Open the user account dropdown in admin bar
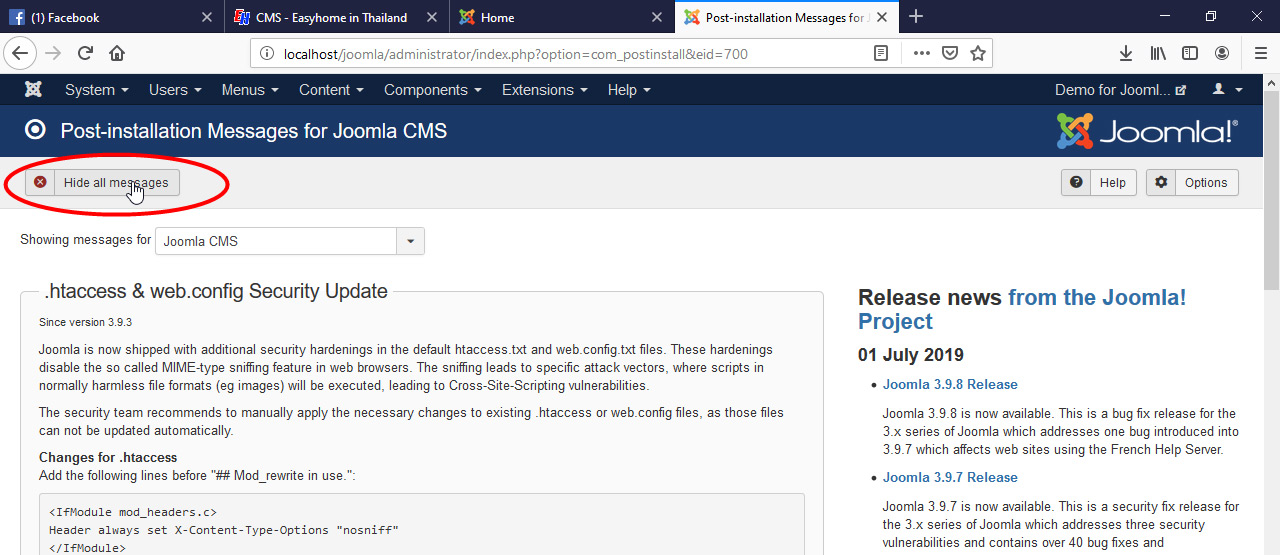Image resolution: width=1280 pixels, height=555 pixels. coord(1227,90)
